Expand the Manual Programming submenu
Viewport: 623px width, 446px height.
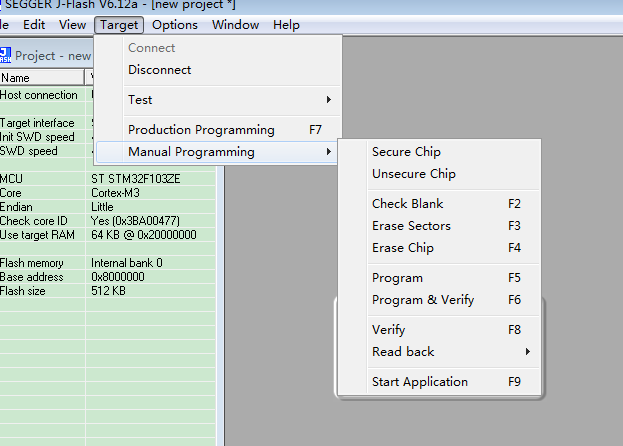click(x=217, y=152)
